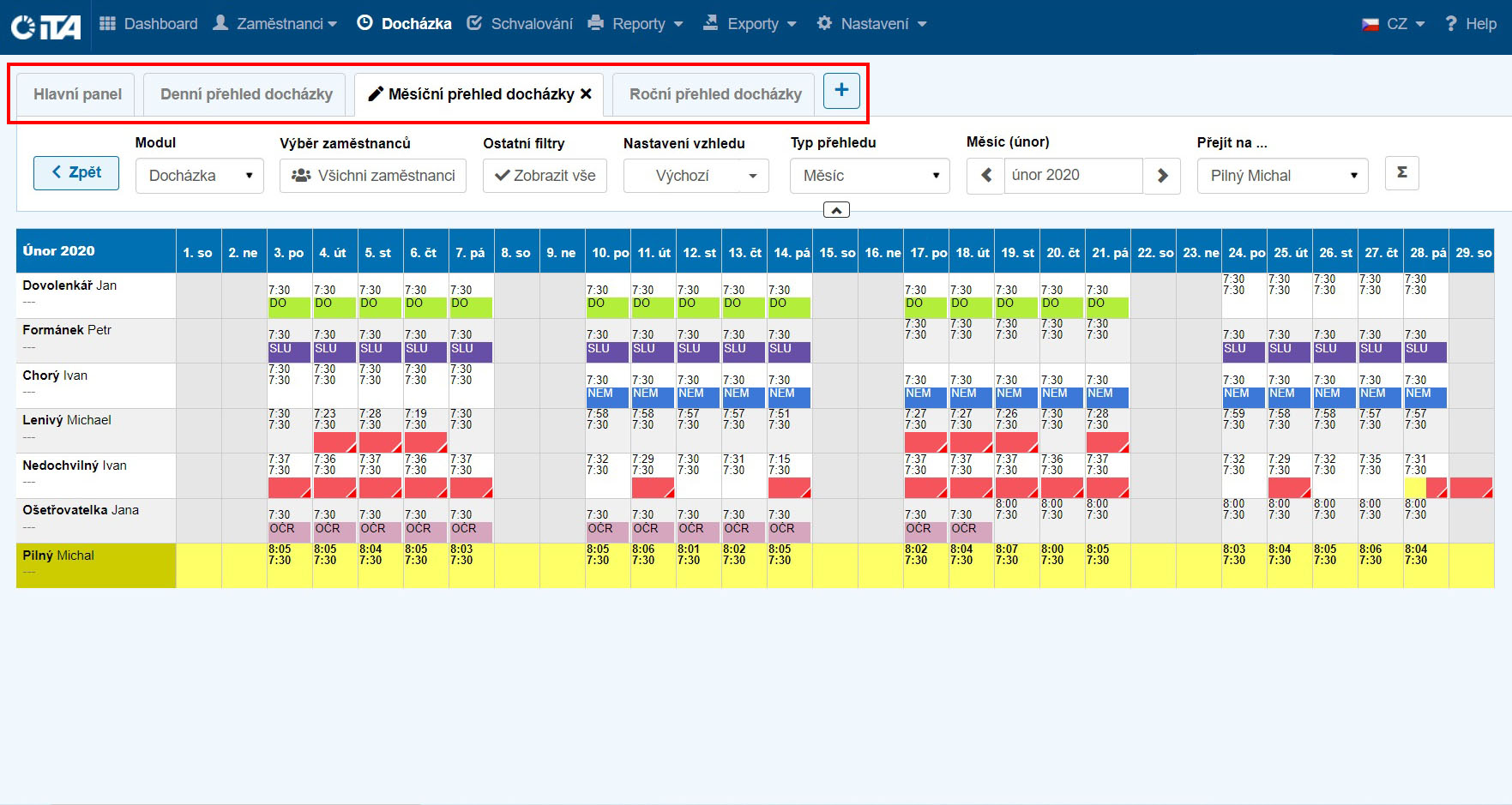Toggle Zobrazit vše filter

point(545,176)
